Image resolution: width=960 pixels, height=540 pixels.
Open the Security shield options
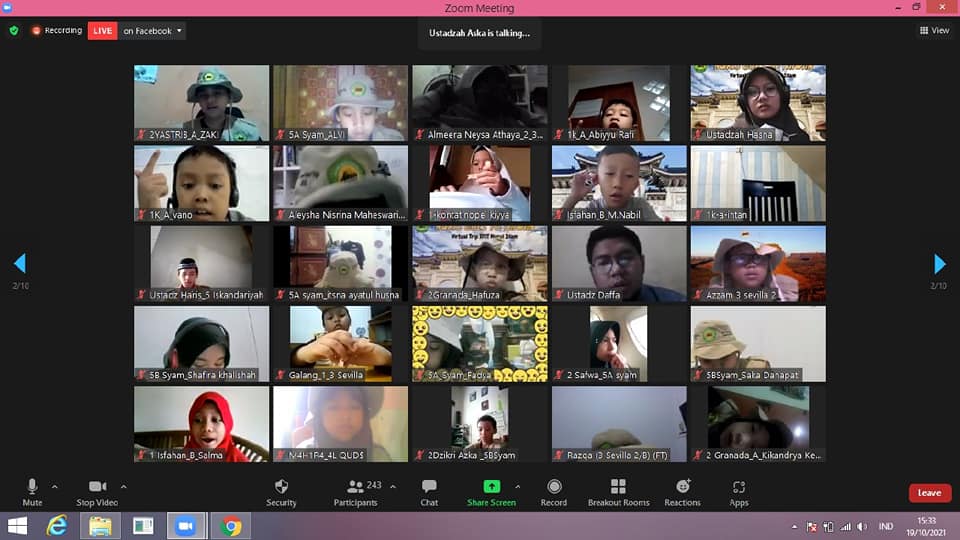point(281,488)
